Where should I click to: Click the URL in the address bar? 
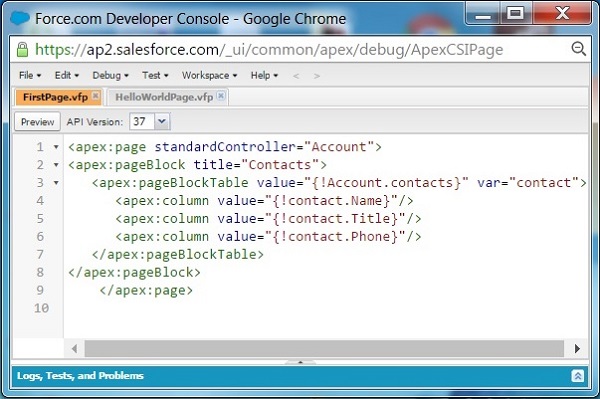point(269,50)
